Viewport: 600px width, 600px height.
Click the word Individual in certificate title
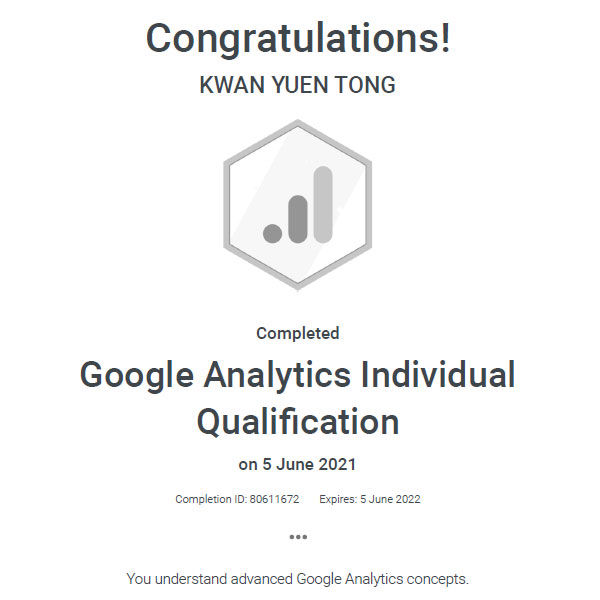438,375
